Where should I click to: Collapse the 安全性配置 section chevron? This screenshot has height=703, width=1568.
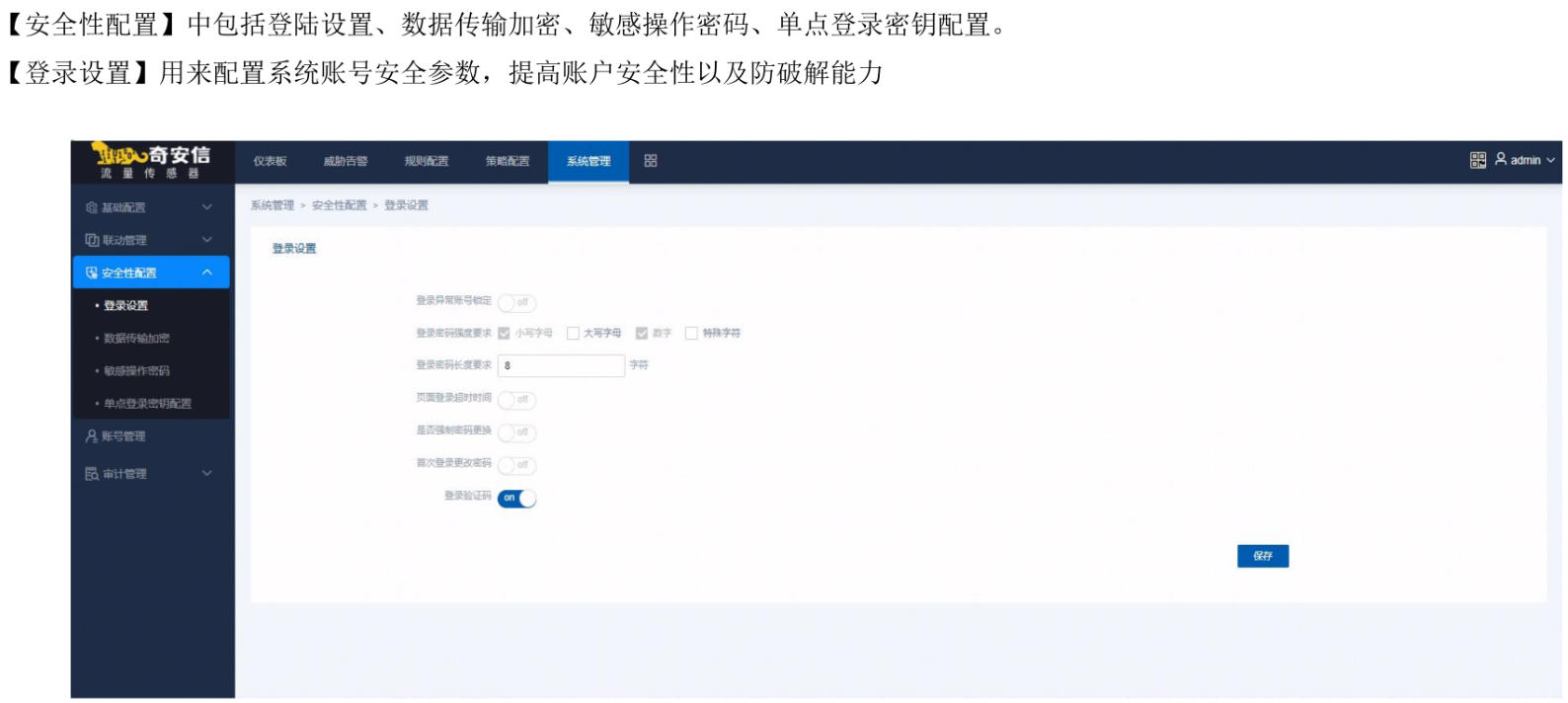[x=207, y=273]
